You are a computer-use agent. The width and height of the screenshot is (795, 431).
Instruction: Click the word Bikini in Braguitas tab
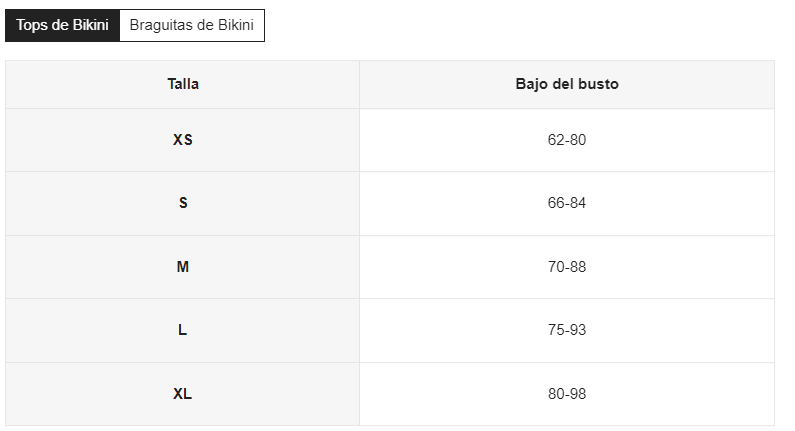236,25
